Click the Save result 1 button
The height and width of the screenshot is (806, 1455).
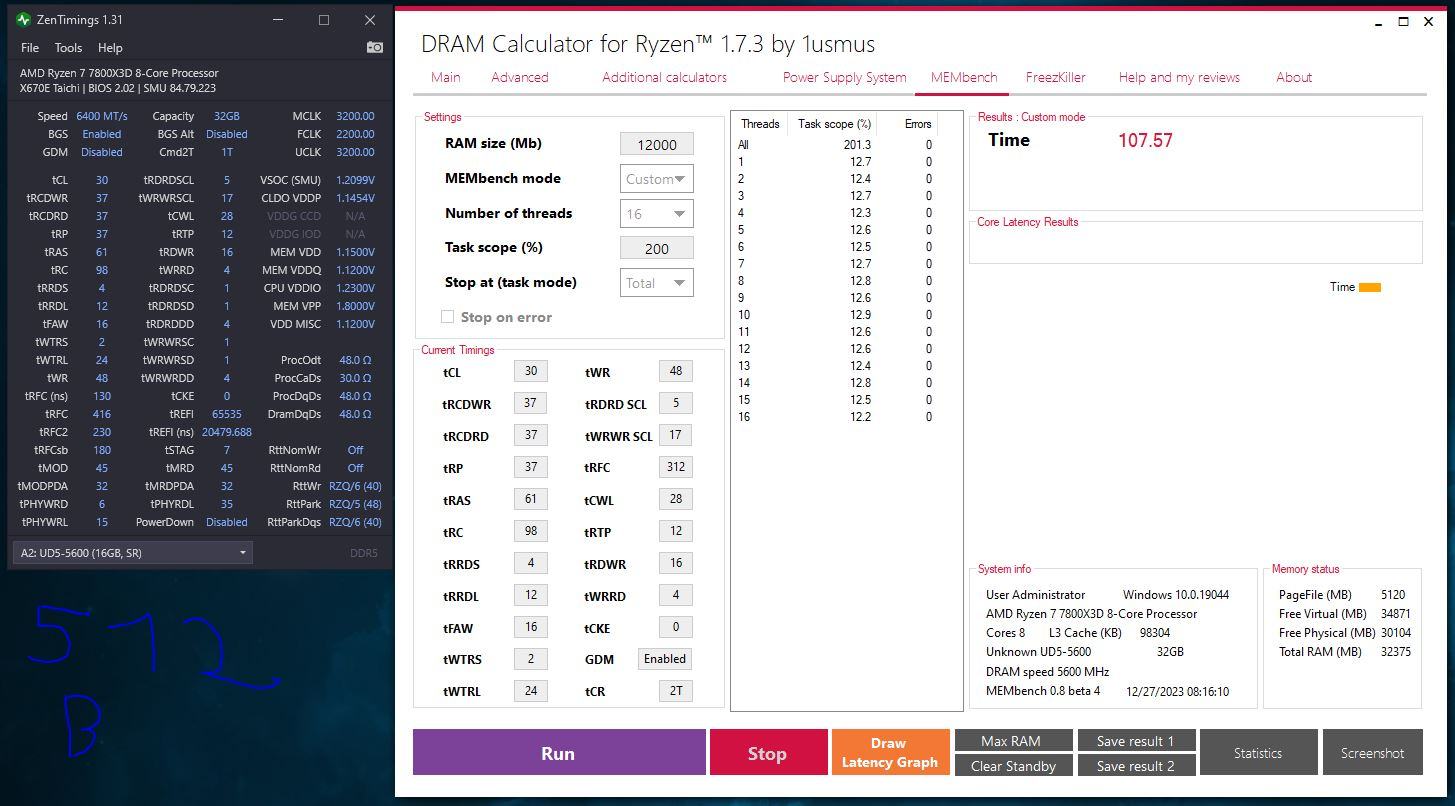[x=1135, y=741]
